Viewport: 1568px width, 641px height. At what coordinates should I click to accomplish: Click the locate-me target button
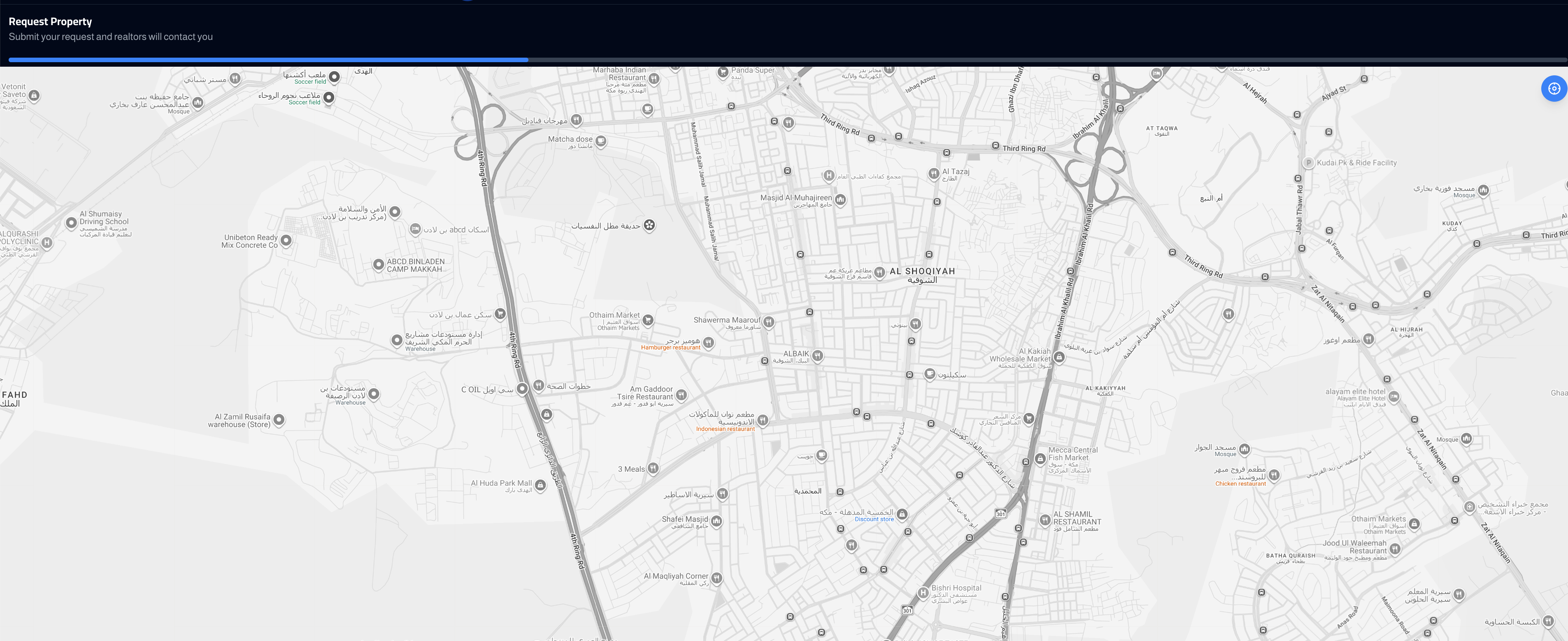point(1554,88)
